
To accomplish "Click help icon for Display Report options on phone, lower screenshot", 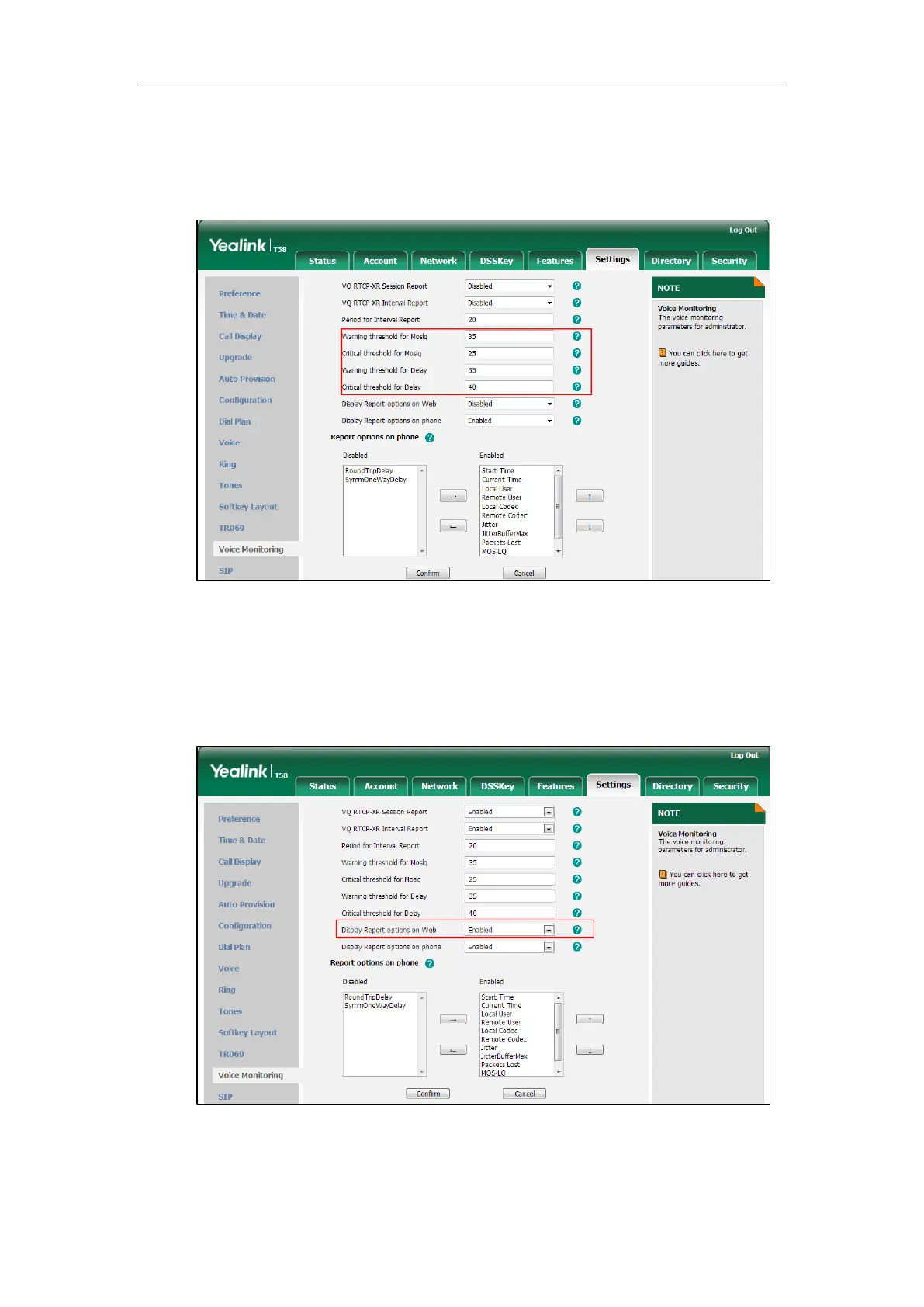I will tap(576, 947).
